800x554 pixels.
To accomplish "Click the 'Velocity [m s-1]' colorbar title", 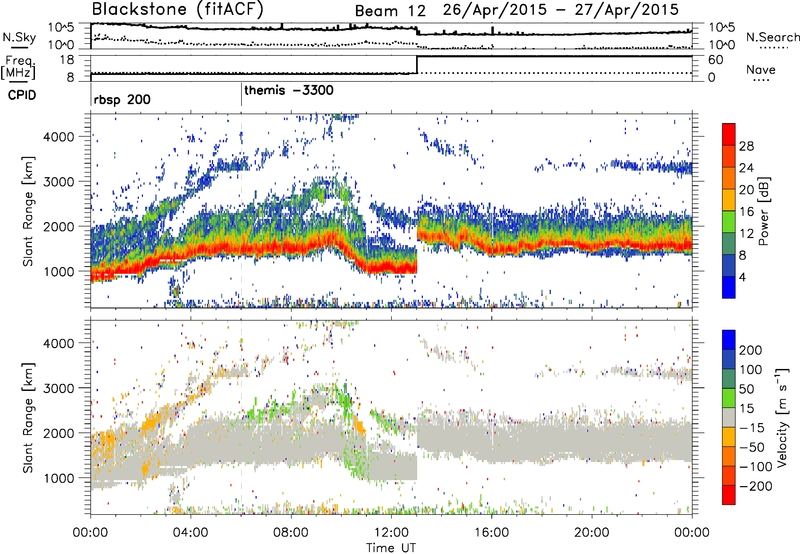I will click(781, 417).
